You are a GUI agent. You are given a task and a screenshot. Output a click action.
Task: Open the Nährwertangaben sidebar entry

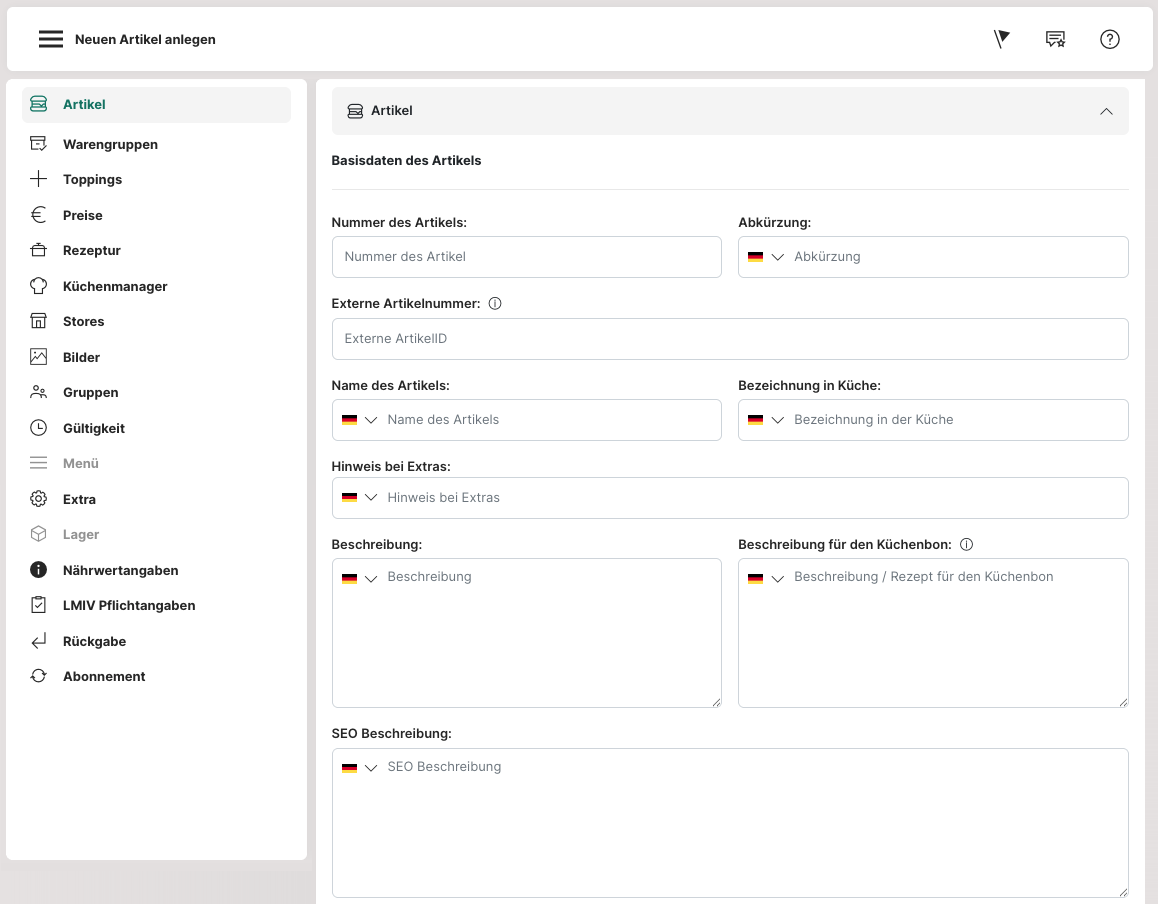click(120, 570)
